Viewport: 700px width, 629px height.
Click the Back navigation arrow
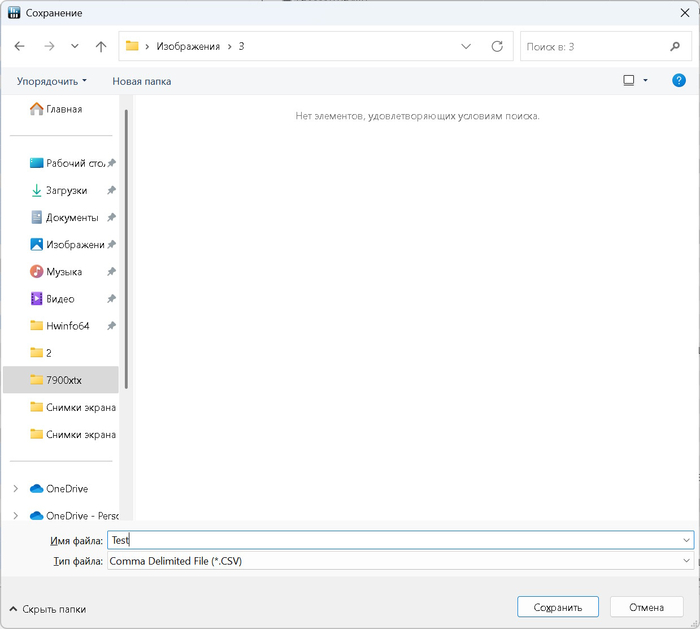coord(20,46)
